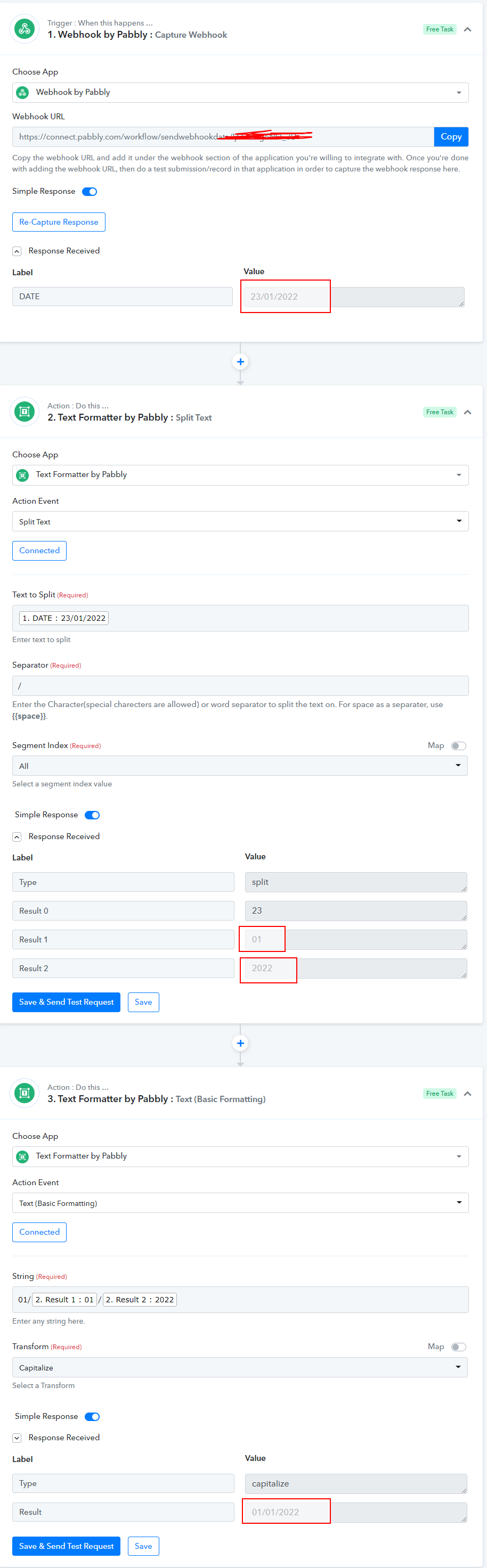Collapse Response Received in webhook step

[x=17, y=251]
